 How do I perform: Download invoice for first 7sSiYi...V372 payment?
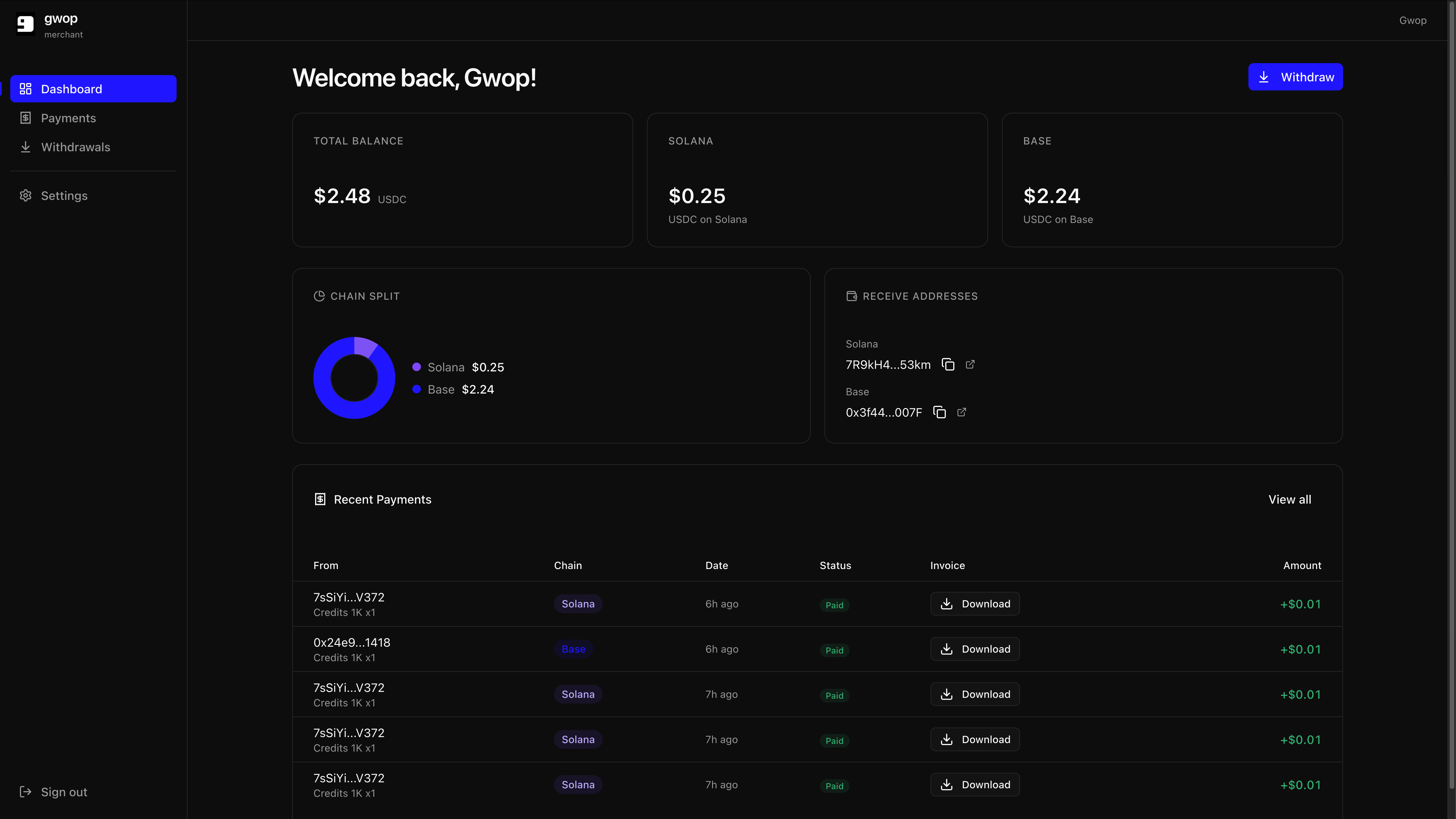pos(975,604)
